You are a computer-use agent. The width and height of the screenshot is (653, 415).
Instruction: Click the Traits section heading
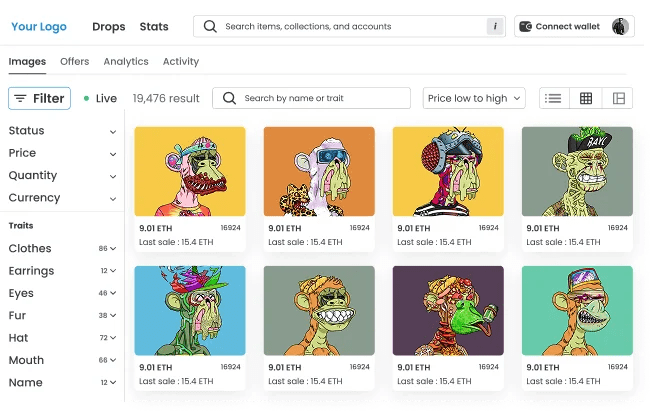[x=21, y=226]
